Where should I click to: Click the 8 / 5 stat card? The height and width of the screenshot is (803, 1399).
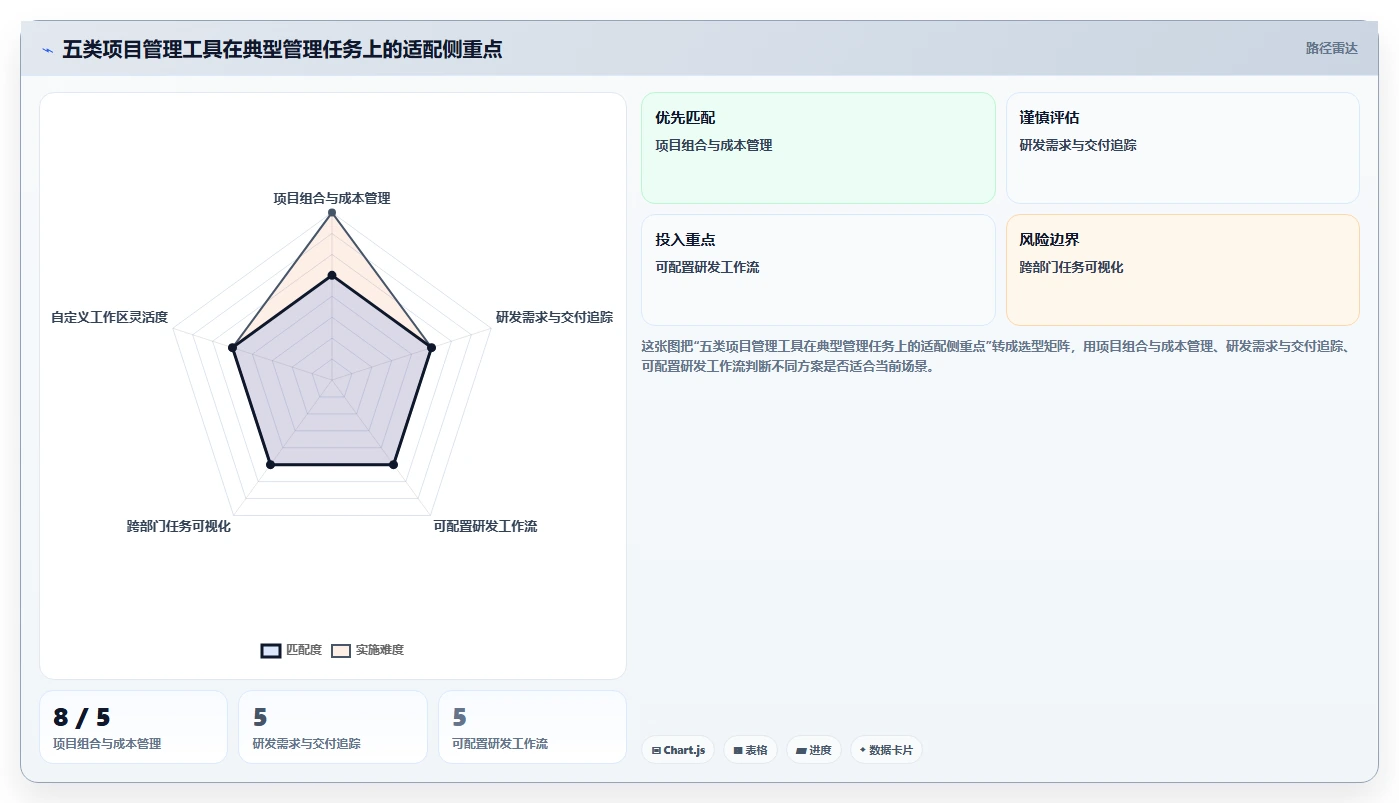(x=133, y=727)
